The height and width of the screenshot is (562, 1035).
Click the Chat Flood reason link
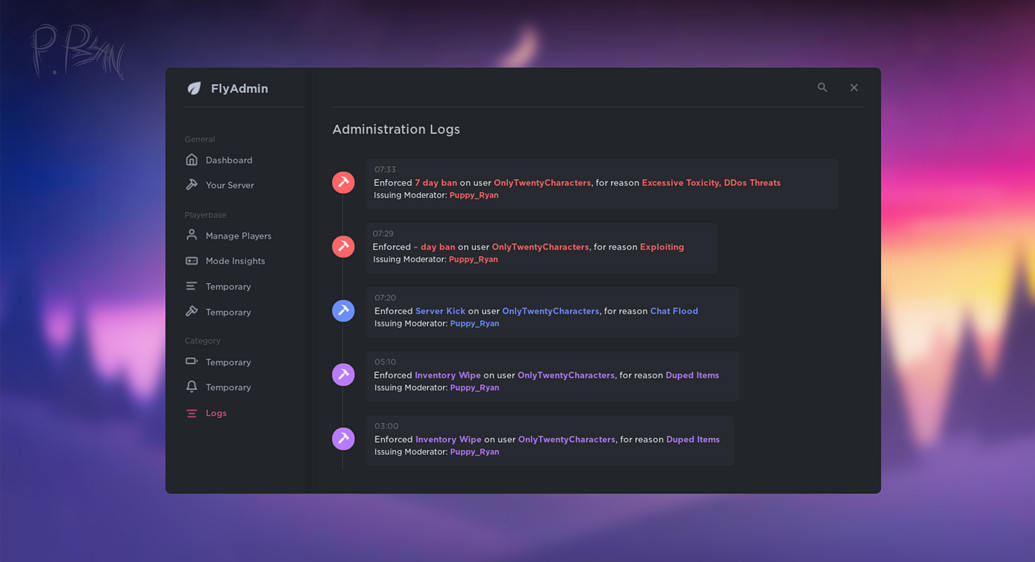pyautogui.click(x=674, y=311)
